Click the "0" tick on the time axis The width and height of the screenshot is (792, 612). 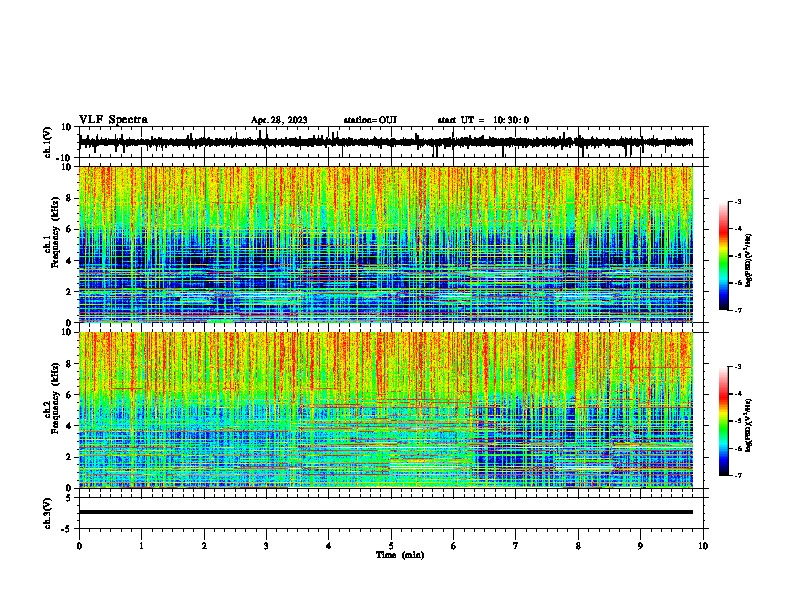coord(79,546)
